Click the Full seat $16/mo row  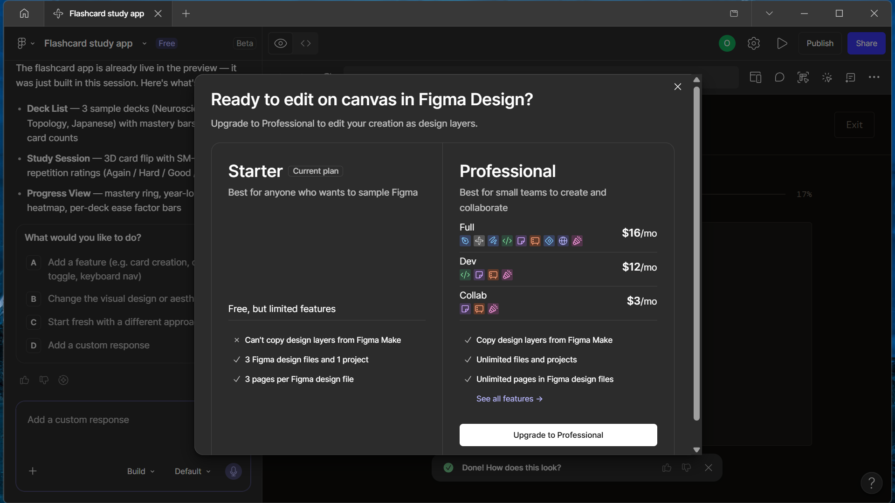click(x=558, y=234)
